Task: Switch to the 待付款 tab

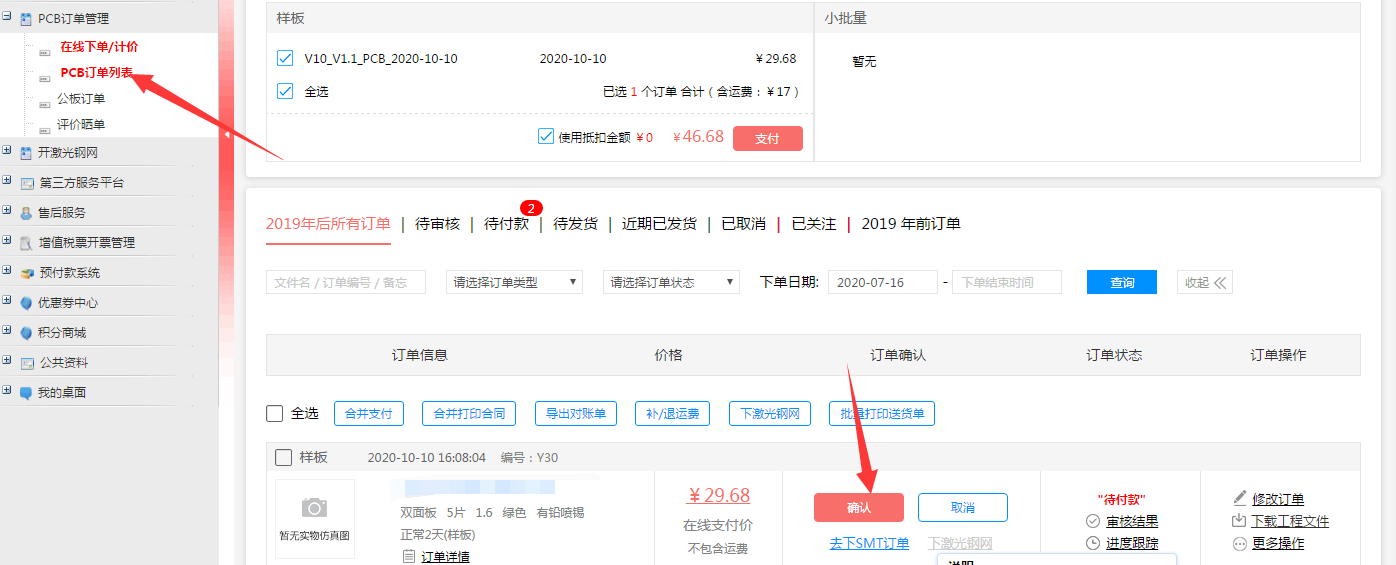Action: [x=506, y=224]
